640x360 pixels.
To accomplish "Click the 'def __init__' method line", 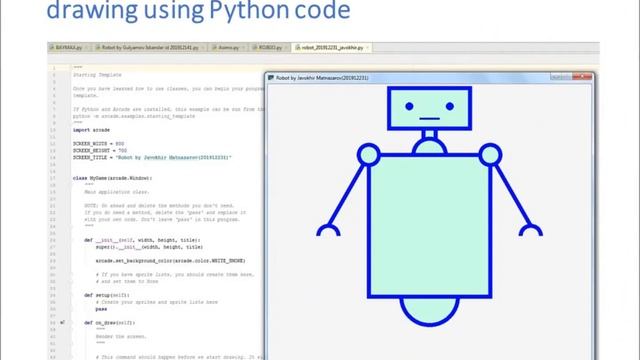I will (142, 240).
